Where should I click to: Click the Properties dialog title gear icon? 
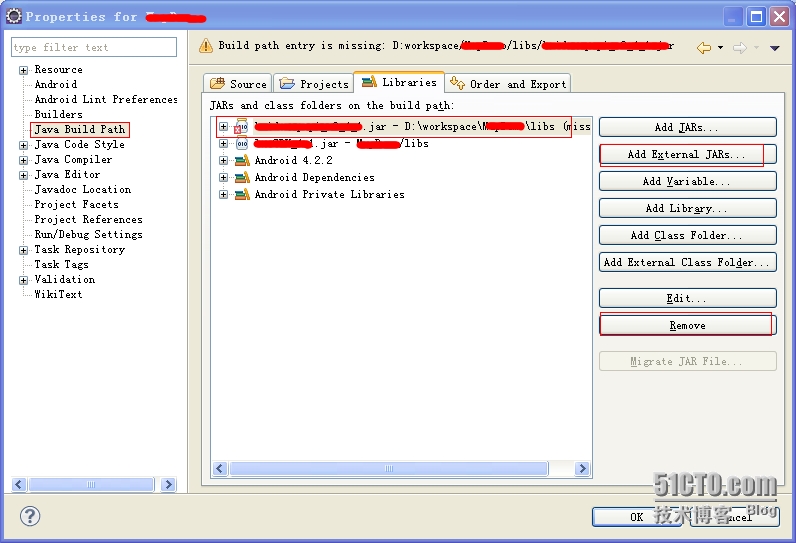[x=14, y=16]
